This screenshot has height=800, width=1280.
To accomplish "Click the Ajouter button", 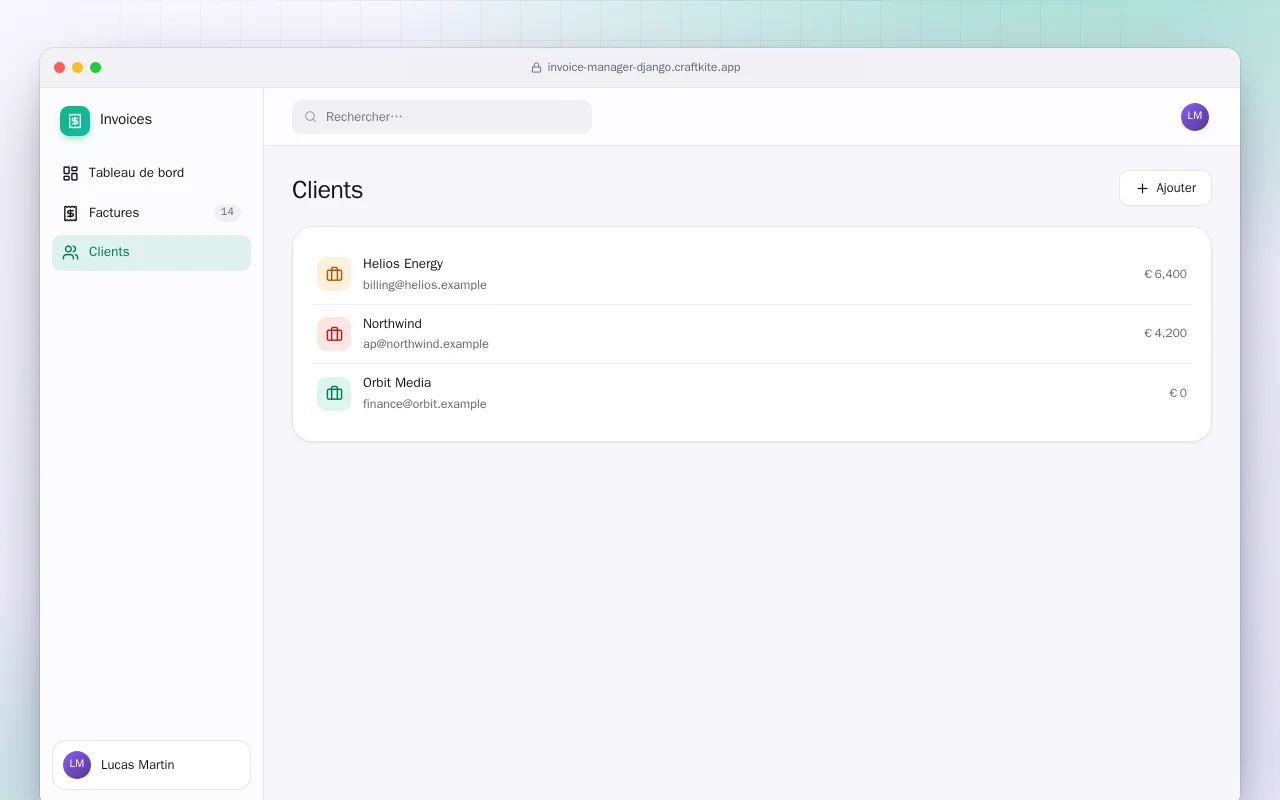I will [1165, 188].
